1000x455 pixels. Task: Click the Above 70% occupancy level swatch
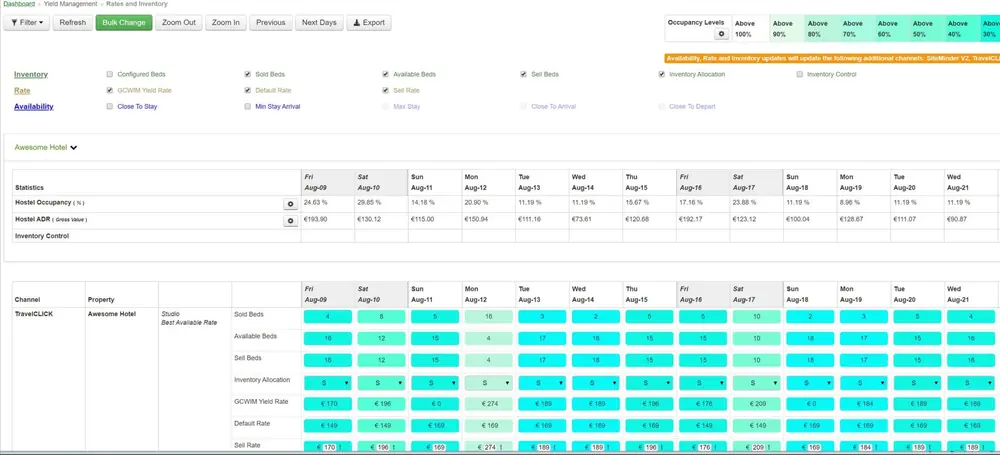pyautogui.click(x=857, y=29)
